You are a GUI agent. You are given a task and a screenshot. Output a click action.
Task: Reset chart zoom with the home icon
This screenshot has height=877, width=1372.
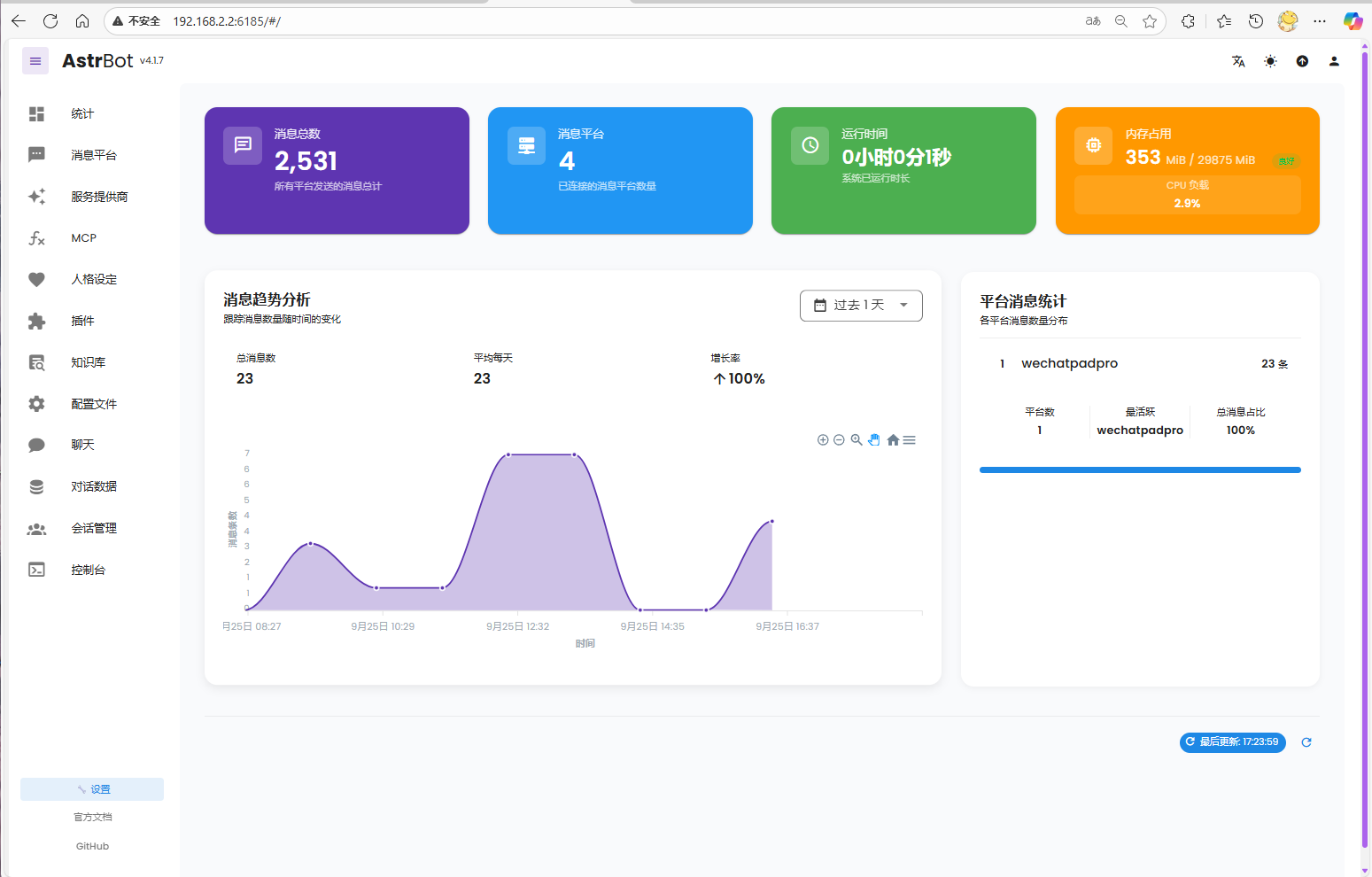click(893, 440)
